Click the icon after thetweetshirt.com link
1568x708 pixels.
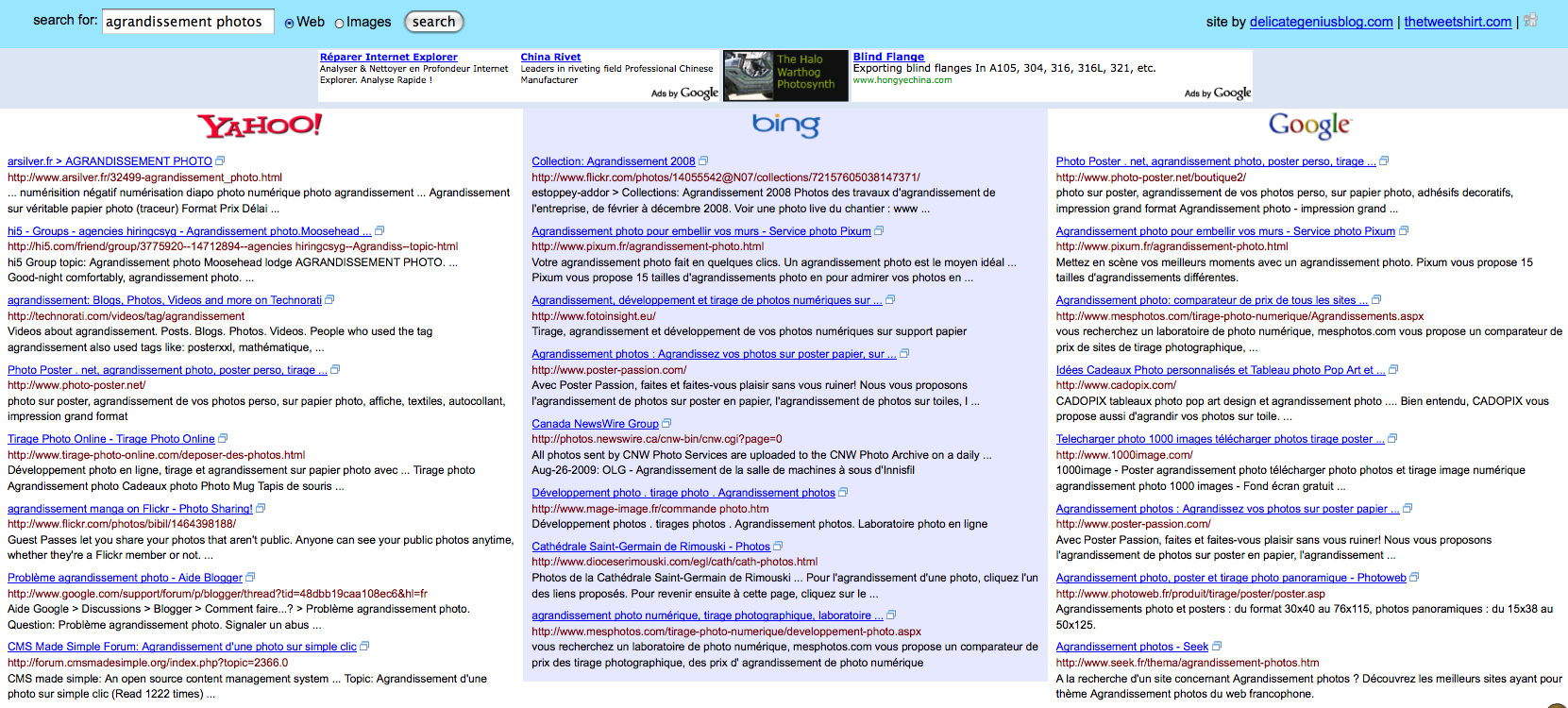pos(1531,20)
